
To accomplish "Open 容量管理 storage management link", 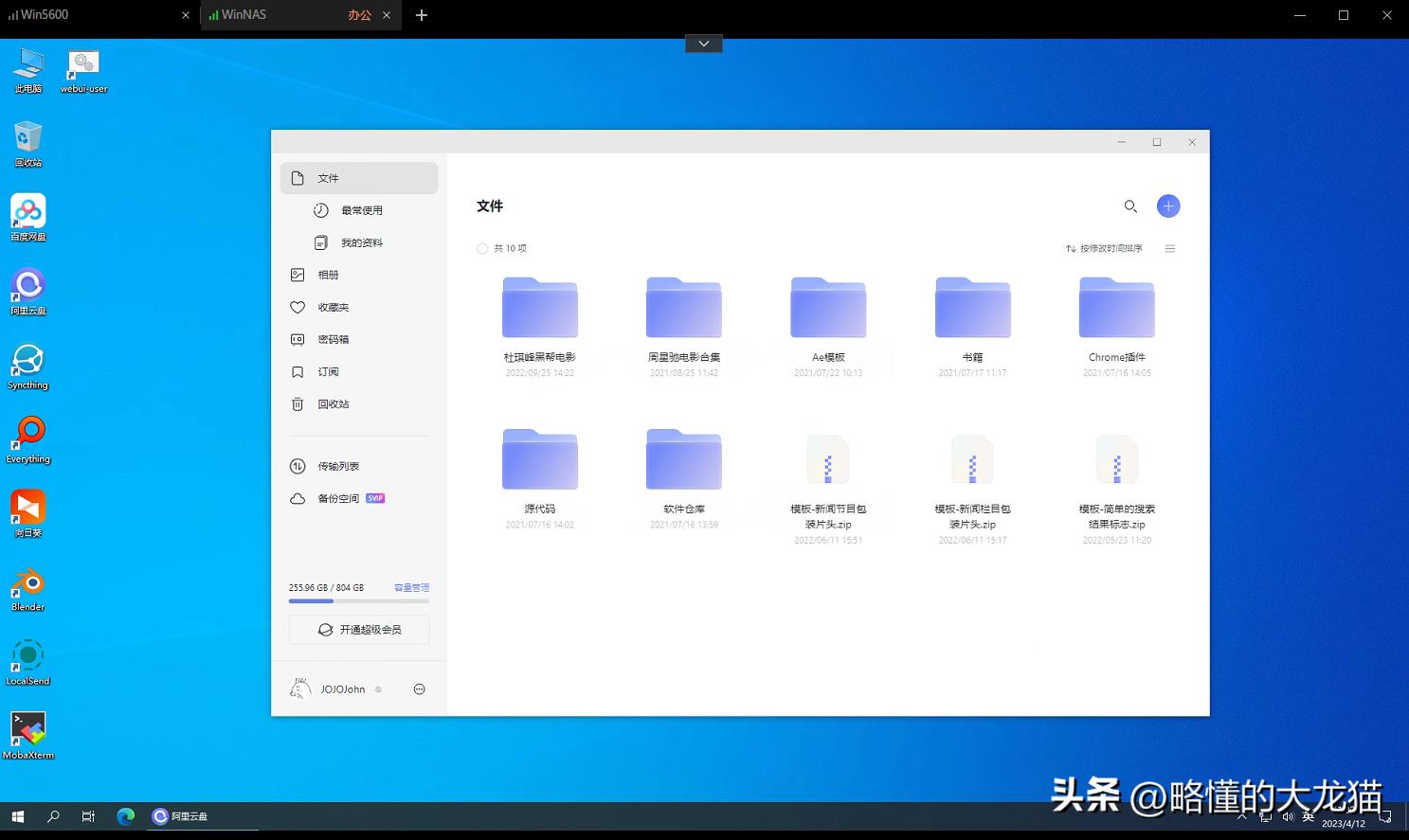I will (410, 587).
